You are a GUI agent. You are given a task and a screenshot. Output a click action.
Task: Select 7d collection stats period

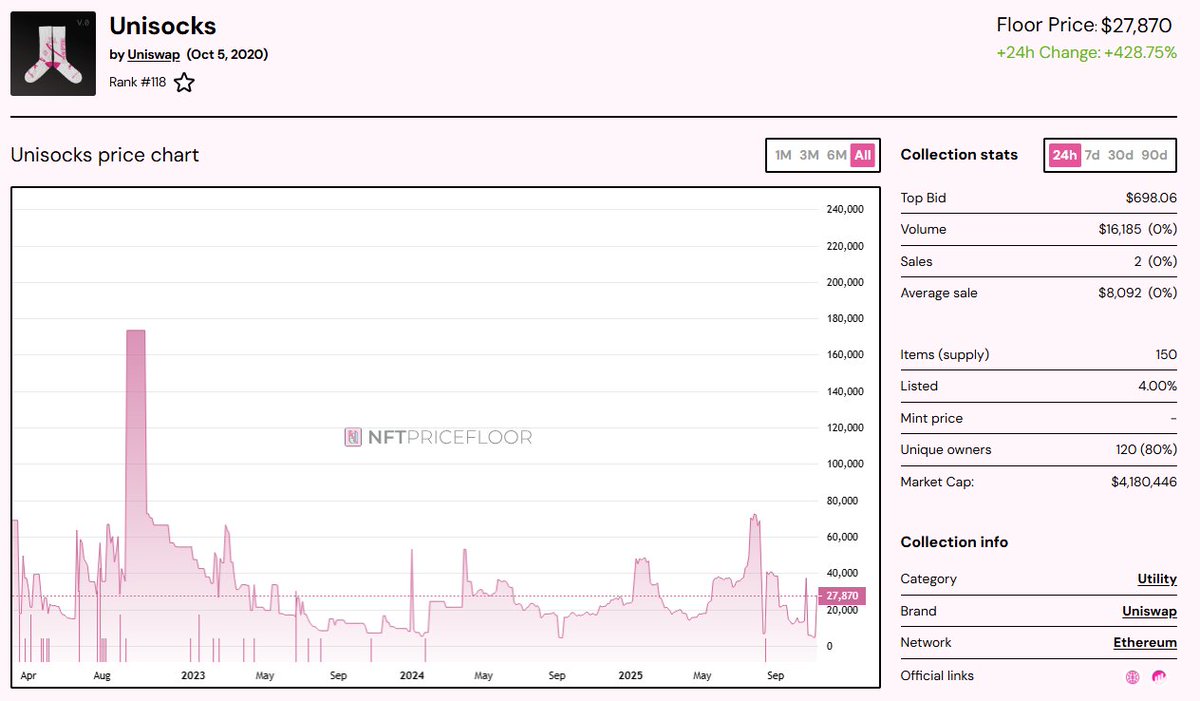[x=1092, y=155]
